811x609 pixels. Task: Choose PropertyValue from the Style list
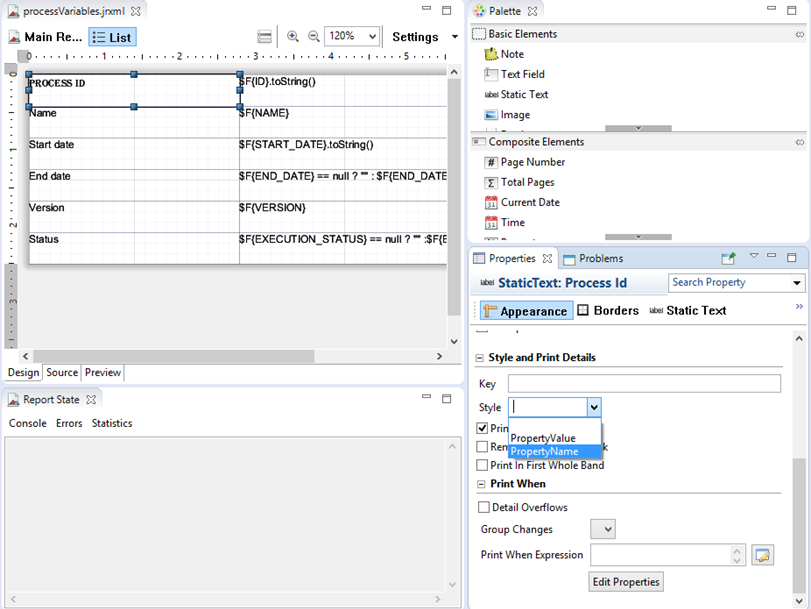click(x=542, y=438)
